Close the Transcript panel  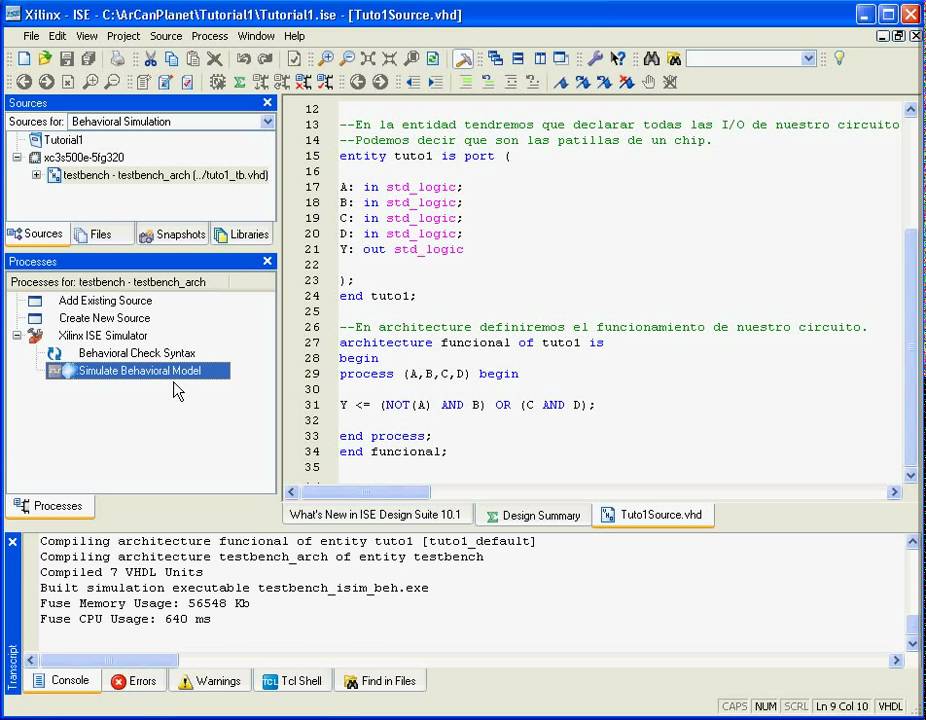[12, 542]
